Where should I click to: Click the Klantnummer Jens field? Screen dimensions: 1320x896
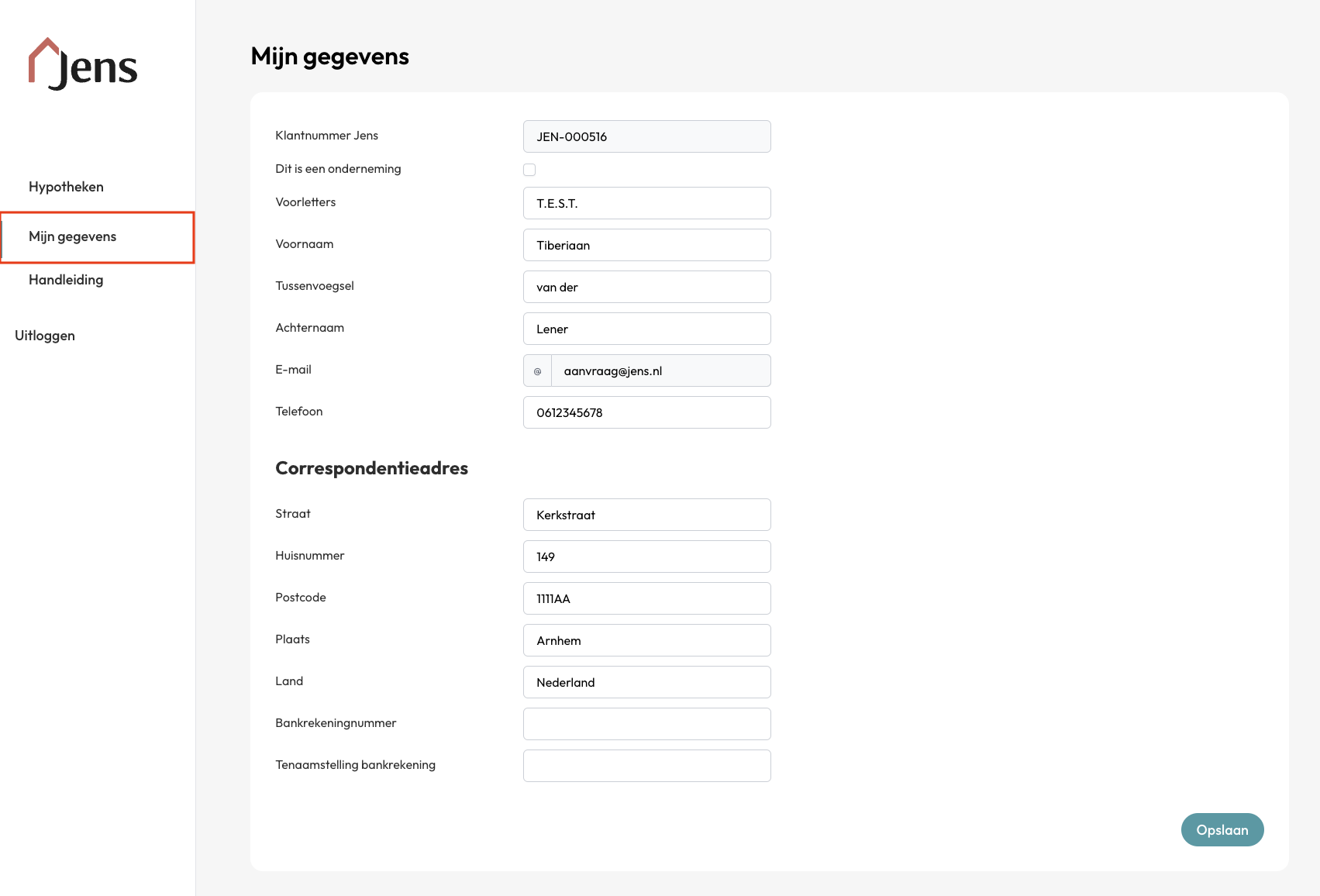click(x=646, y=137)
